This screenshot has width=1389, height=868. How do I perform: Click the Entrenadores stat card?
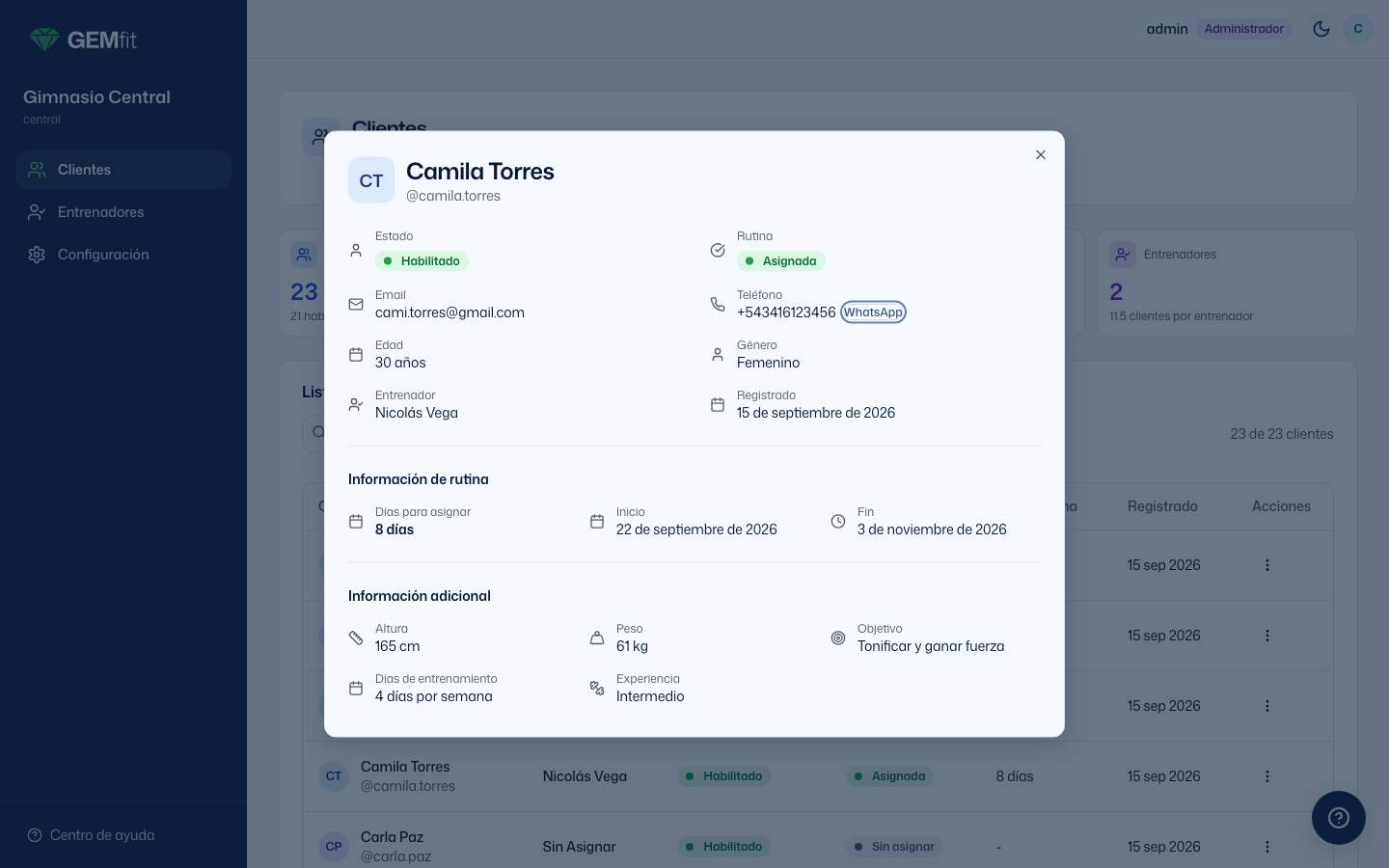click(1227, 283)
